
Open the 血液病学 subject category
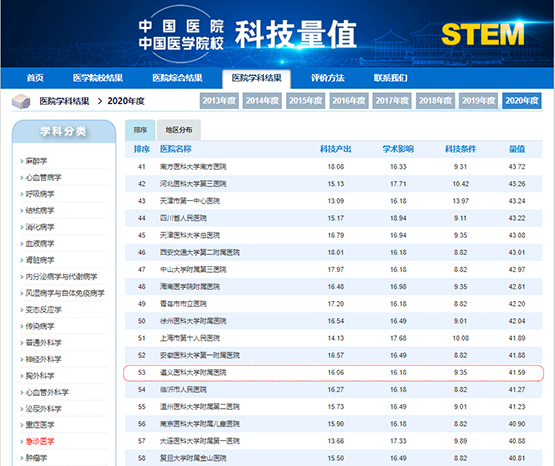point(40,243)
